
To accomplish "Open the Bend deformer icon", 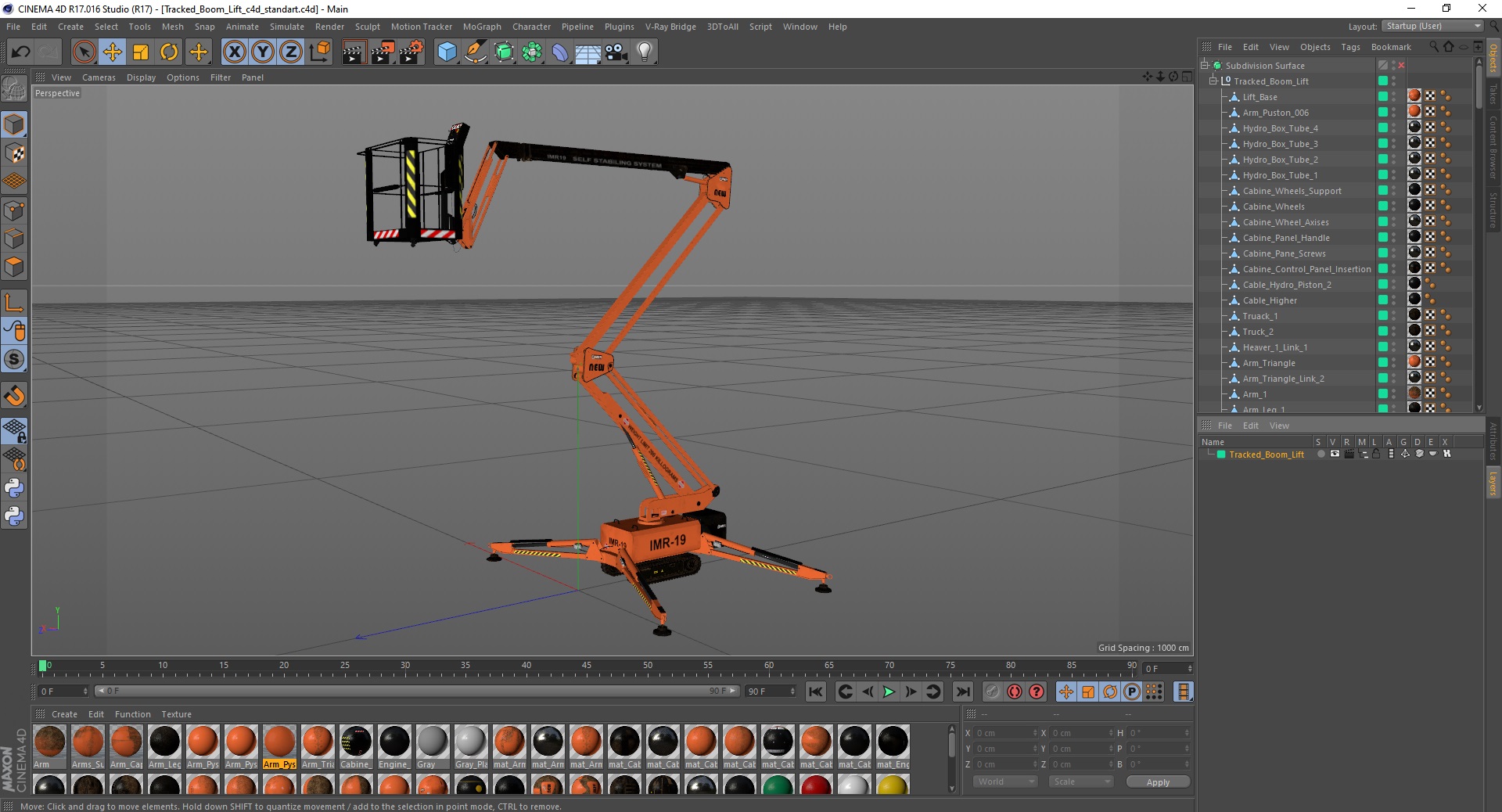I will 560,52.
